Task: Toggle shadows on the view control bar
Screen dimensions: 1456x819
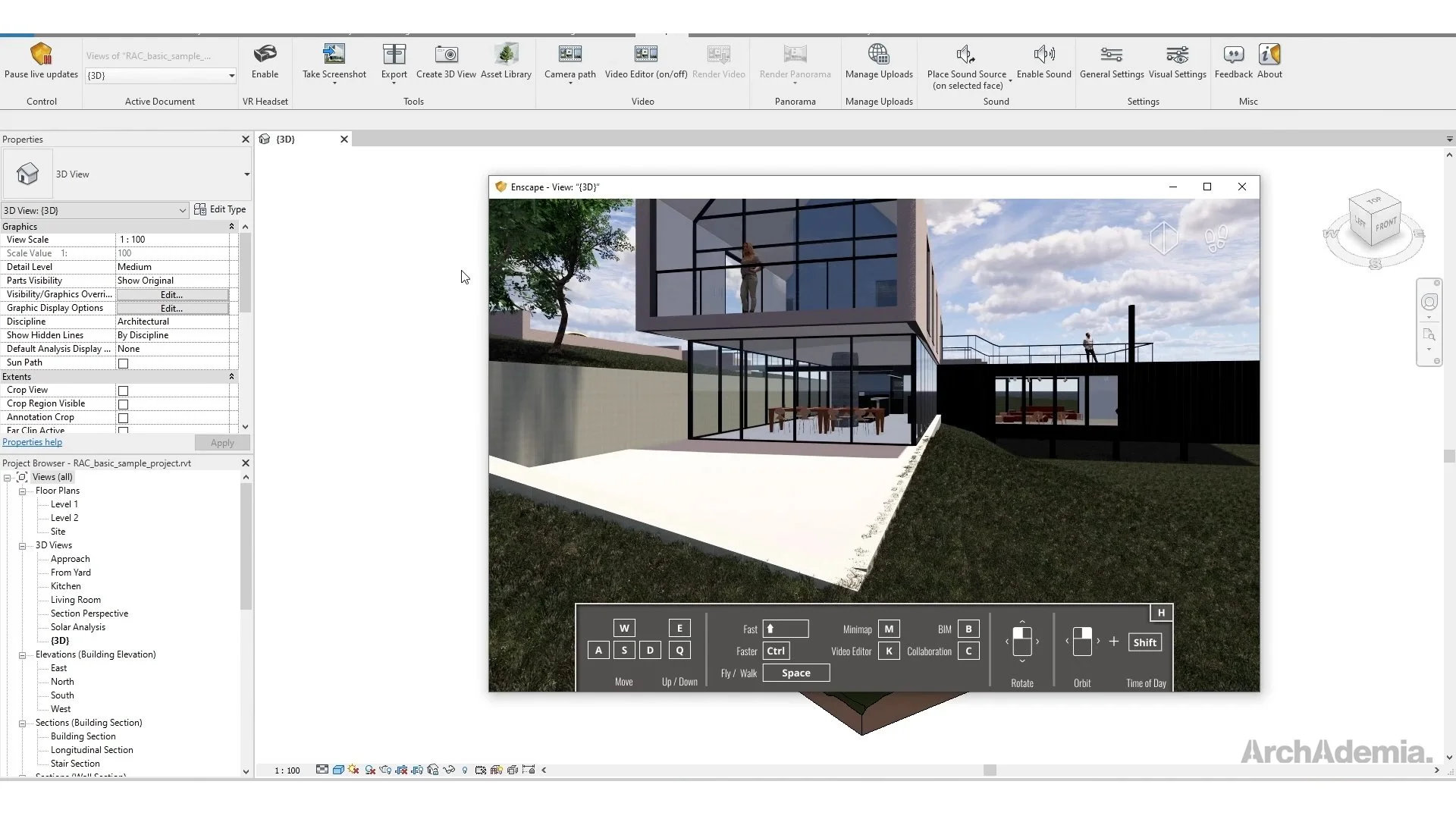Action: [x=369, y=770]
